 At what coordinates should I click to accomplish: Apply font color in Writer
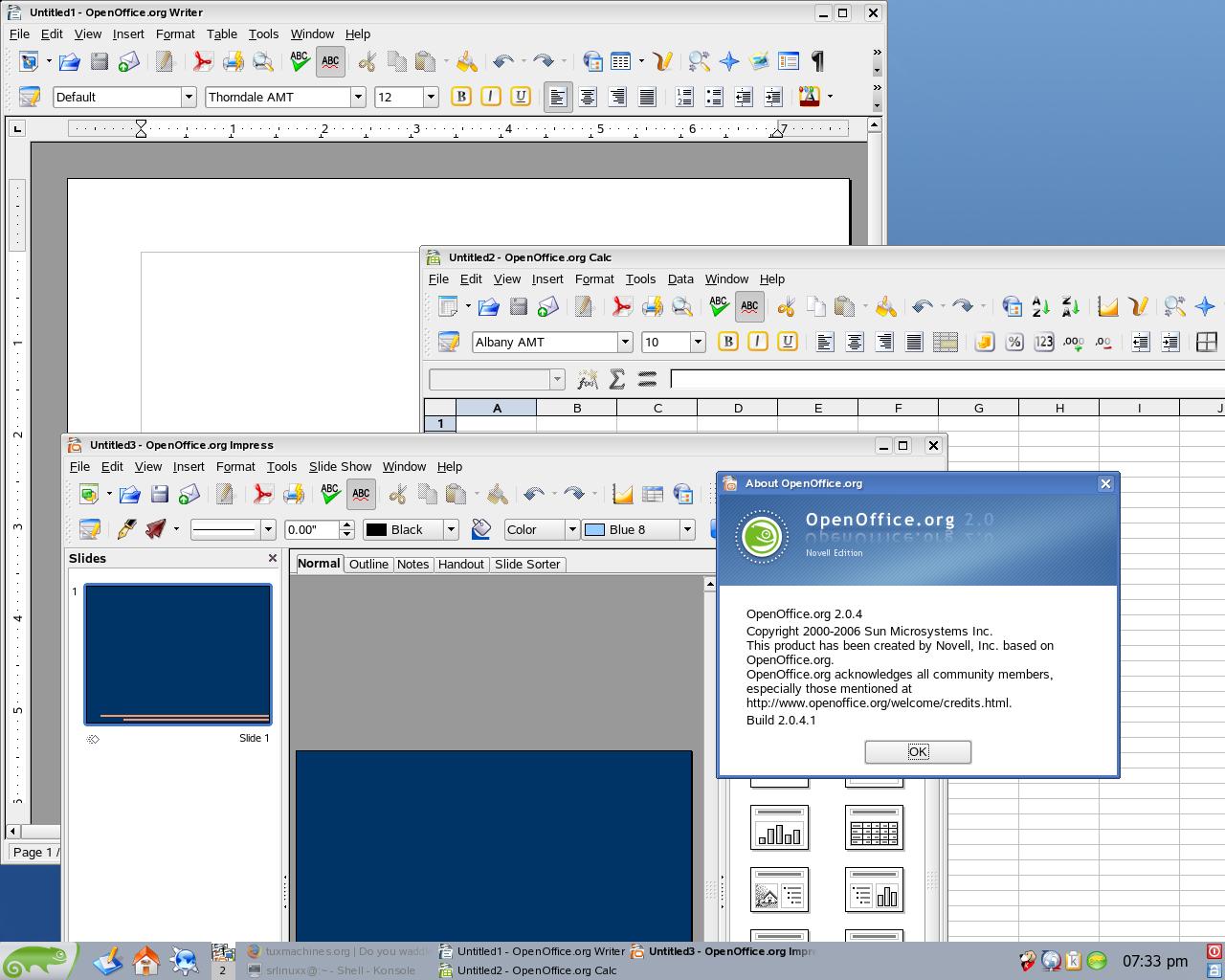click(x=809, y=97)
